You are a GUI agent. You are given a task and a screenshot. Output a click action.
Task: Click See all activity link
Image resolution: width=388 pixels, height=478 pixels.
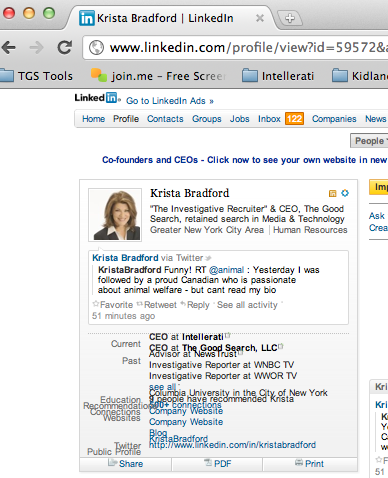click(247, 305)
